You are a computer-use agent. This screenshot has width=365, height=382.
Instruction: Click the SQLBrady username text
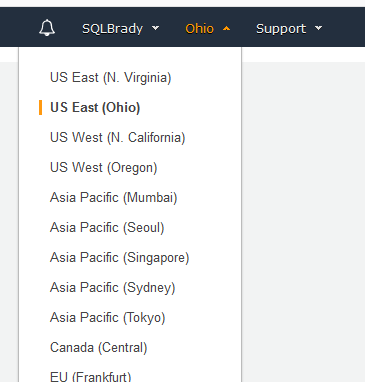pos(112,29)
